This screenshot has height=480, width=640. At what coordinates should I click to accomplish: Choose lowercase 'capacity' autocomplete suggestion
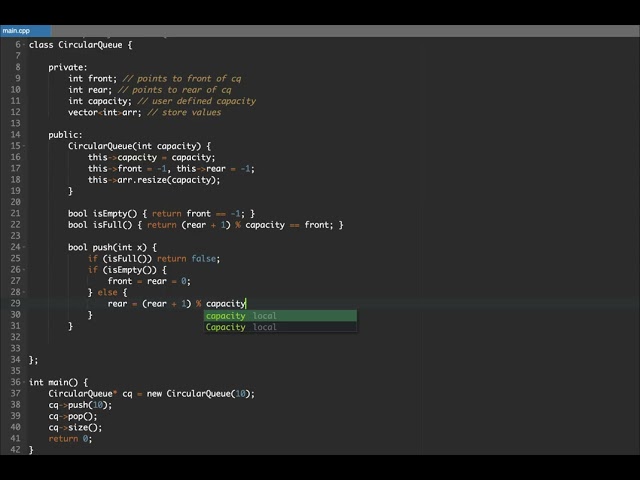pos(280,316)
